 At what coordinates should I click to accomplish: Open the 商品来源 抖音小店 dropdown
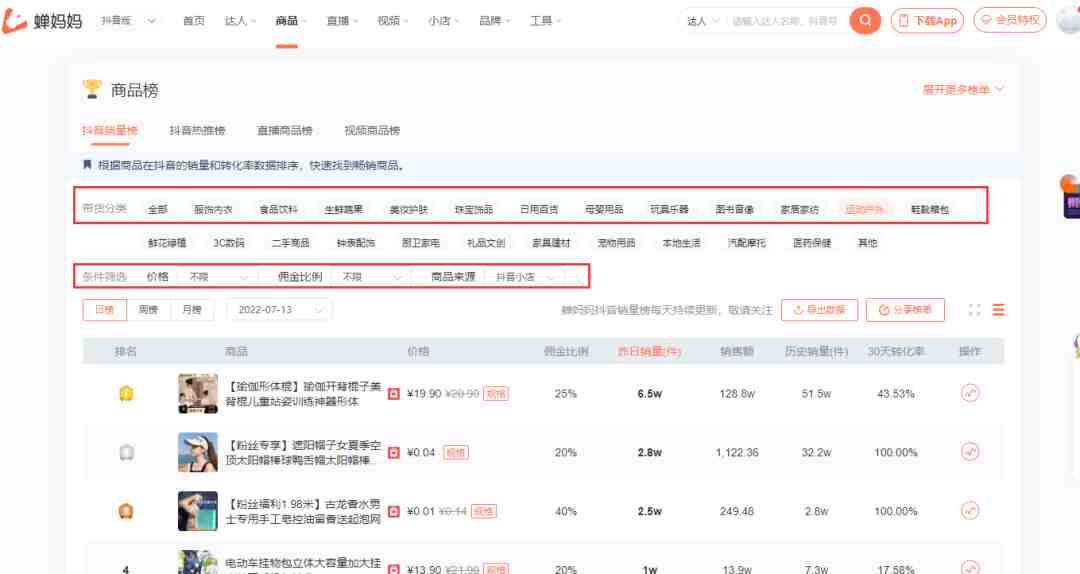[525, 276]
